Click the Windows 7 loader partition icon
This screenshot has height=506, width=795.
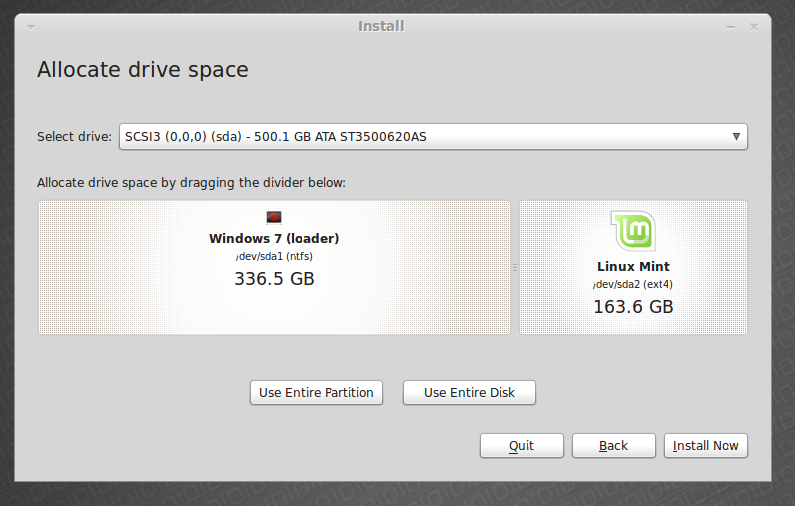point(274,218)
